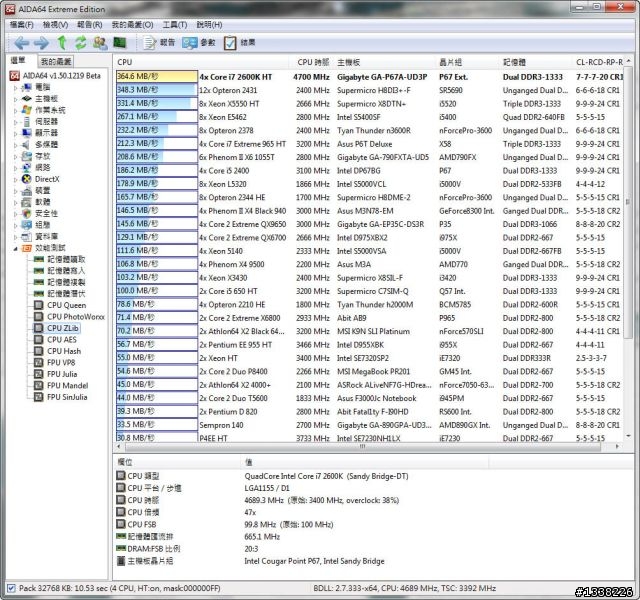This screenshot has width=640, height=600.
Task: Select the 電腦 computer tree node
Action: [37, 87]
